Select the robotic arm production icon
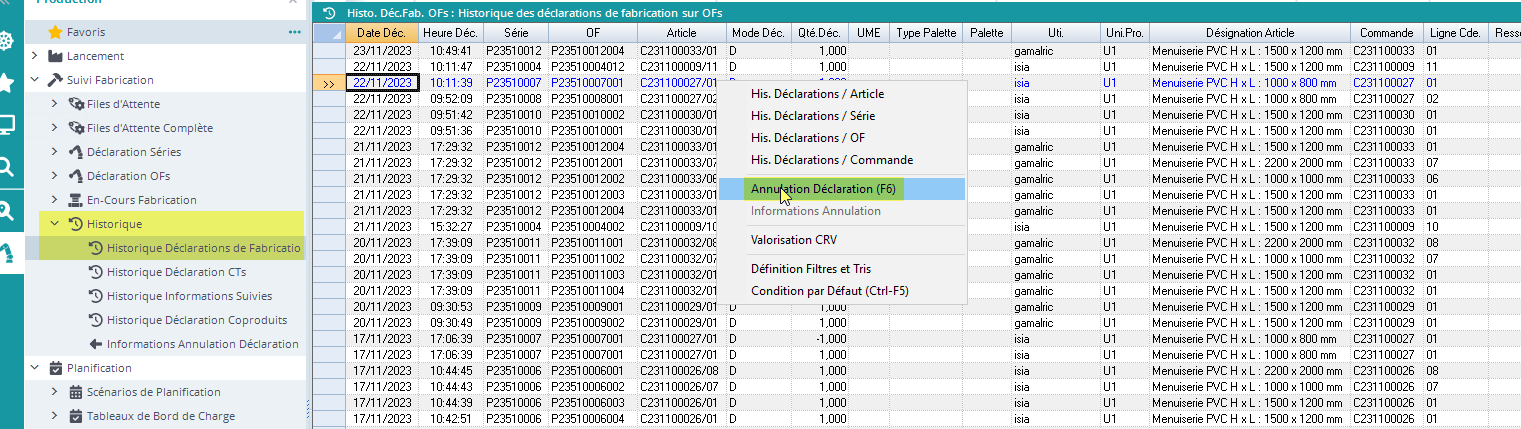 pos(7,250)
